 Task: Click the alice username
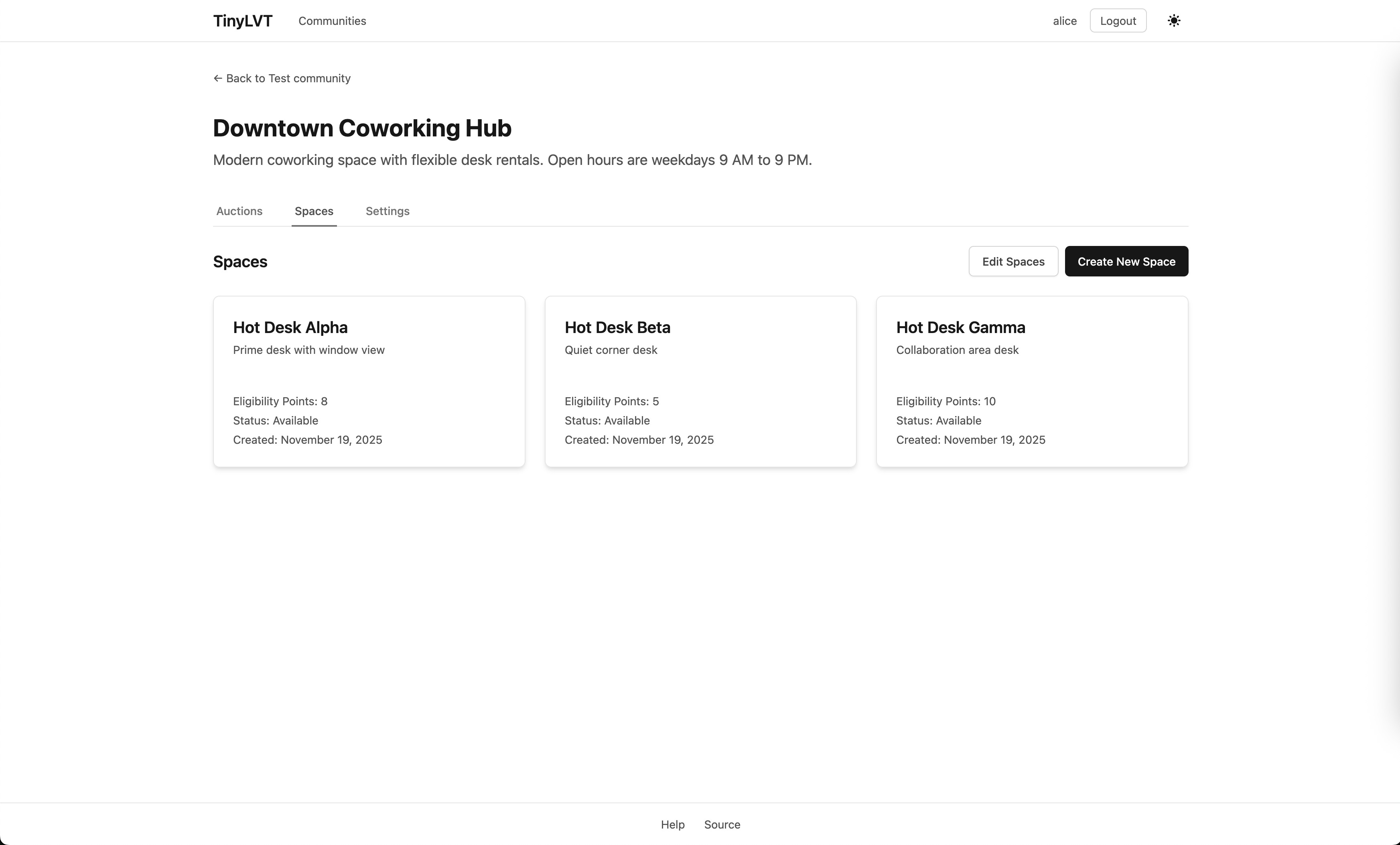pos(1064,21)
